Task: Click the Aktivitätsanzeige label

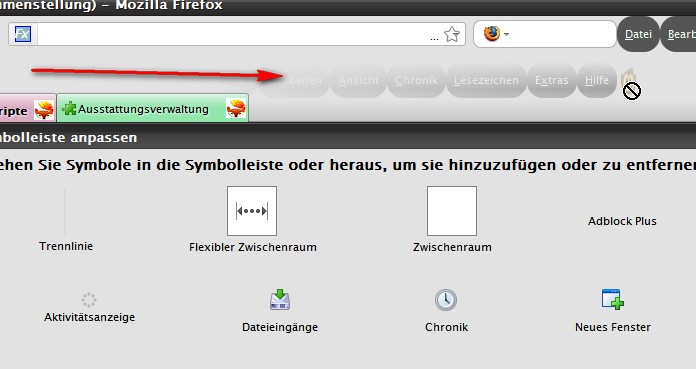Action: pos(89,317)
